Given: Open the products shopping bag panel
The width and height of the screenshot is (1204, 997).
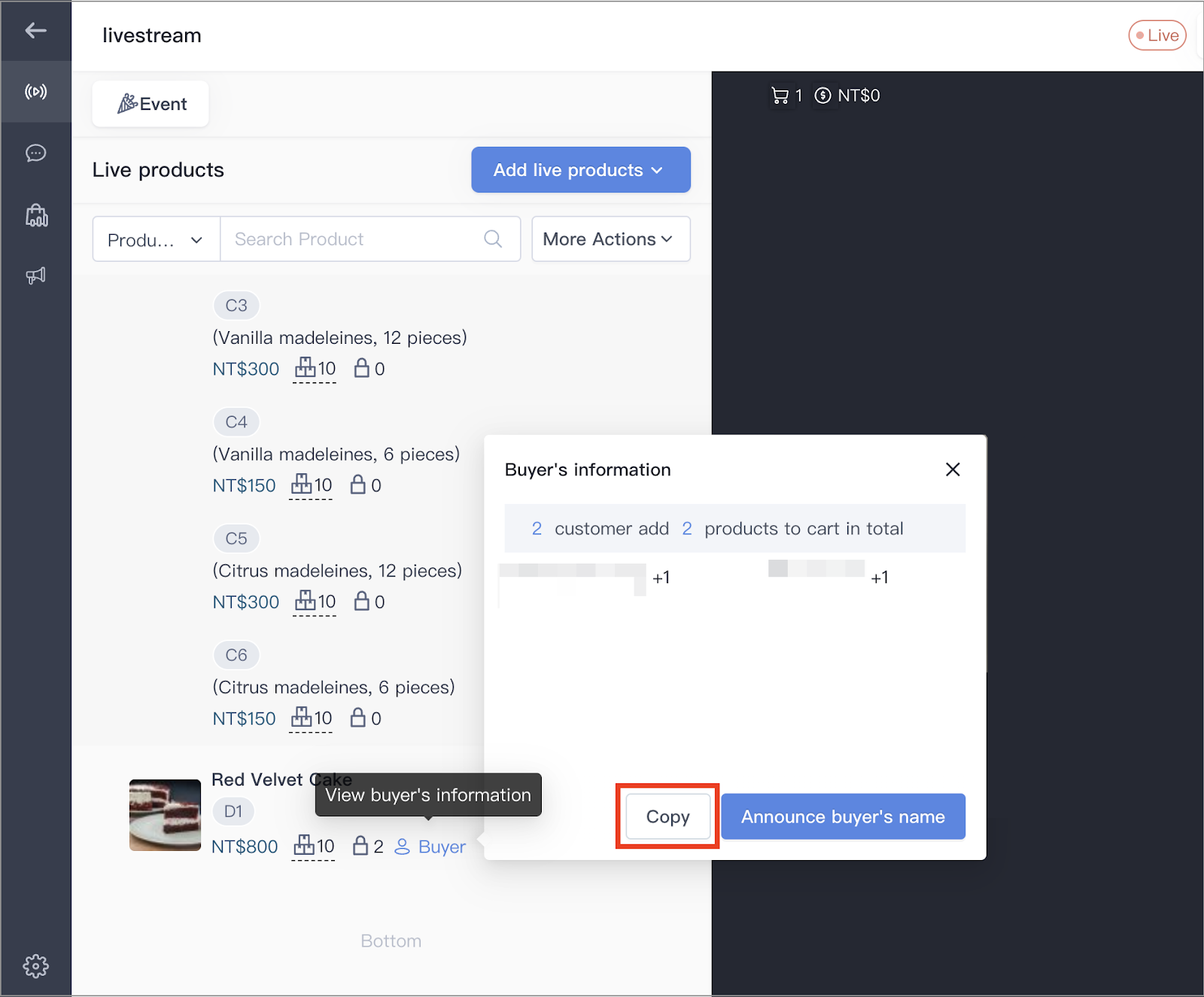Looking at the screenshot, I should (36, 215).
